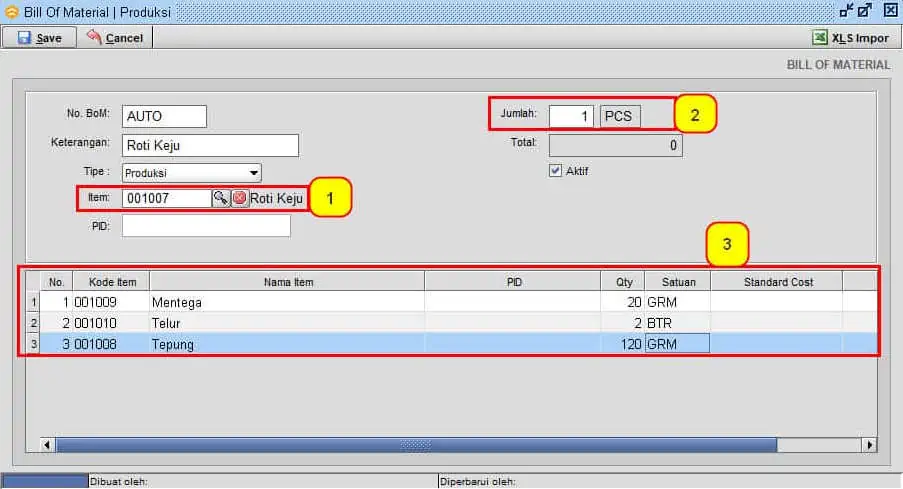Click the Qty column header
The image size is (903, 489).
623,282
